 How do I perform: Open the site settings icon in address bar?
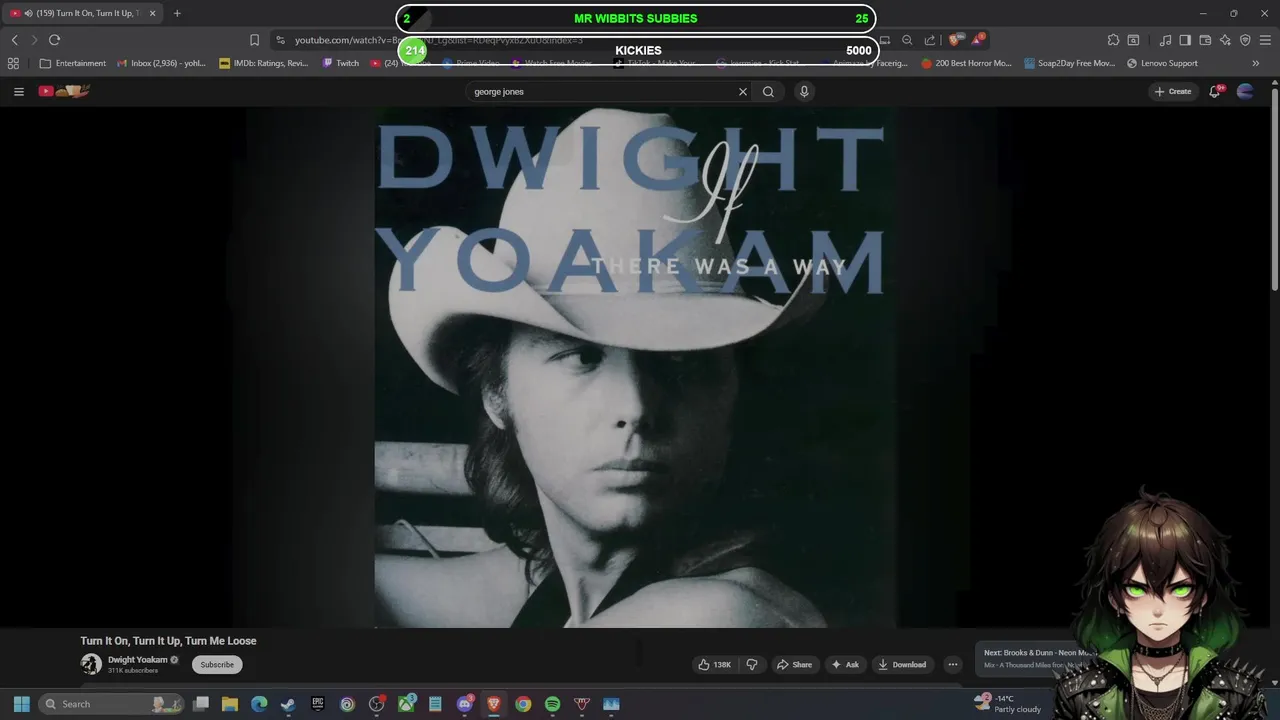click(x=281, y=40)
